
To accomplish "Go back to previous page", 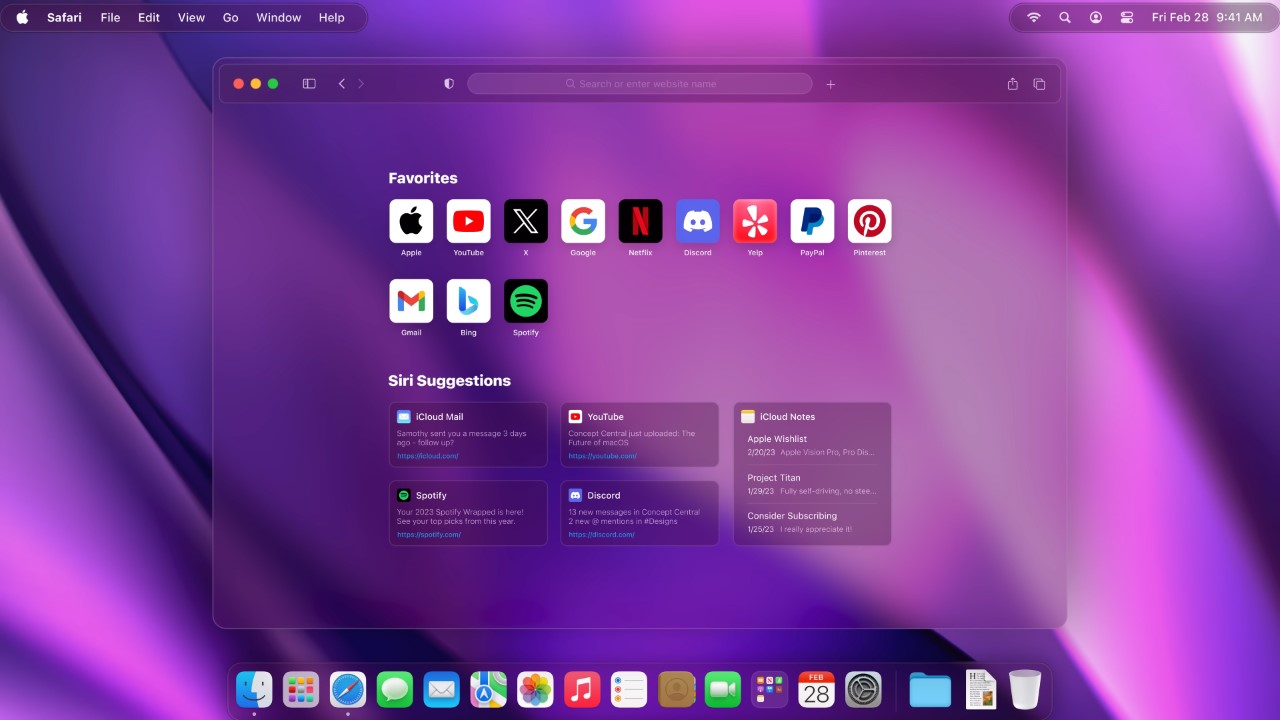I will pos(341,84).
